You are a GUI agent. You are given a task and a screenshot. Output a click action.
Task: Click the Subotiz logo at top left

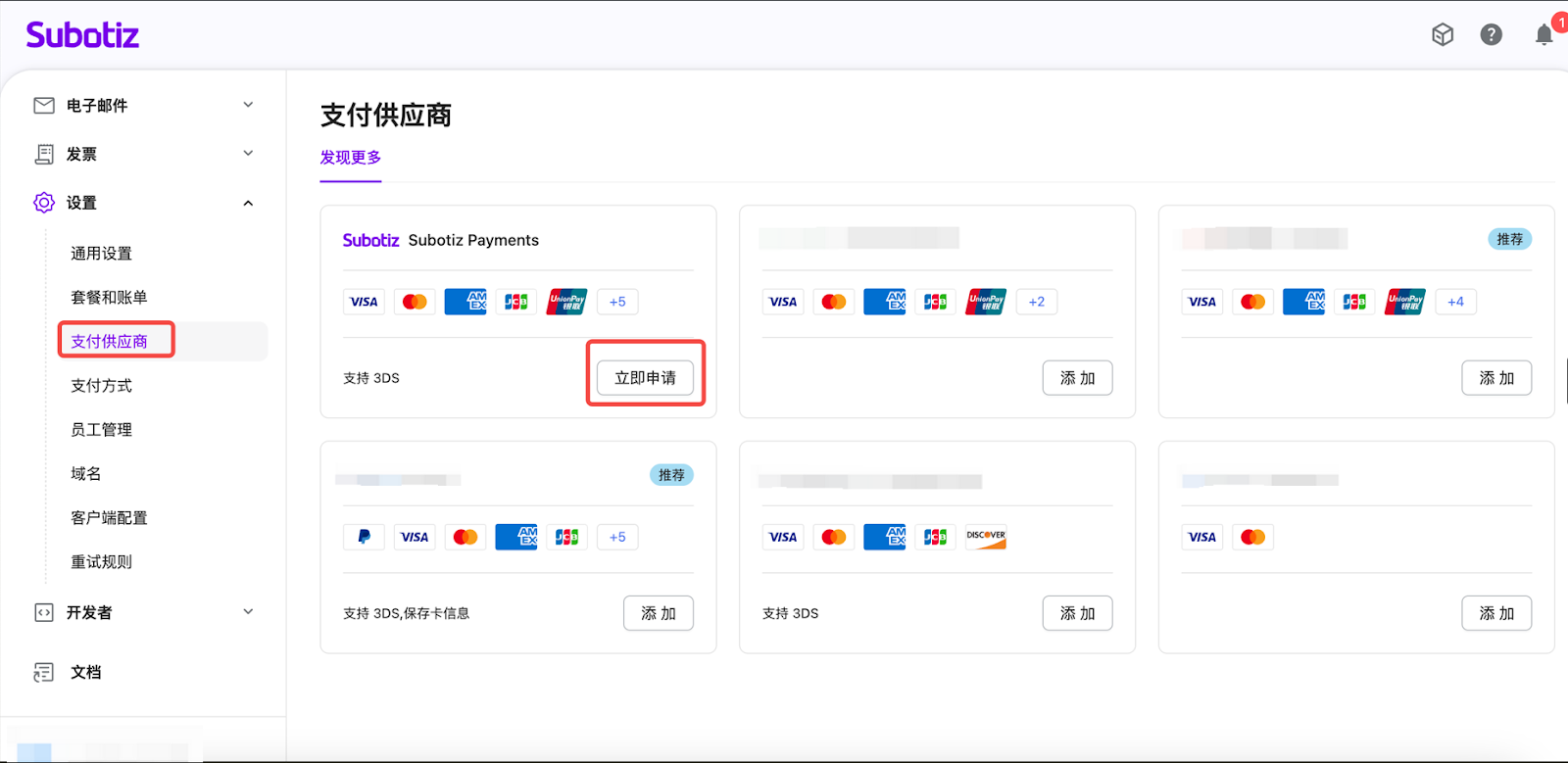(x=82, y=35)
